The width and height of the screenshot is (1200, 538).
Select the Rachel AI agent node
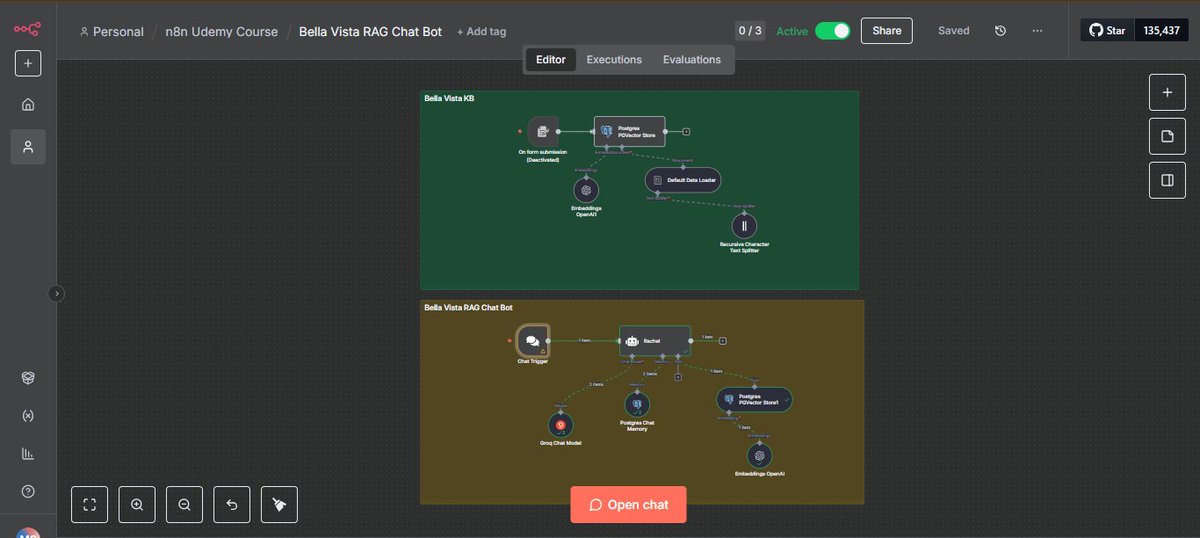(655, 340)
